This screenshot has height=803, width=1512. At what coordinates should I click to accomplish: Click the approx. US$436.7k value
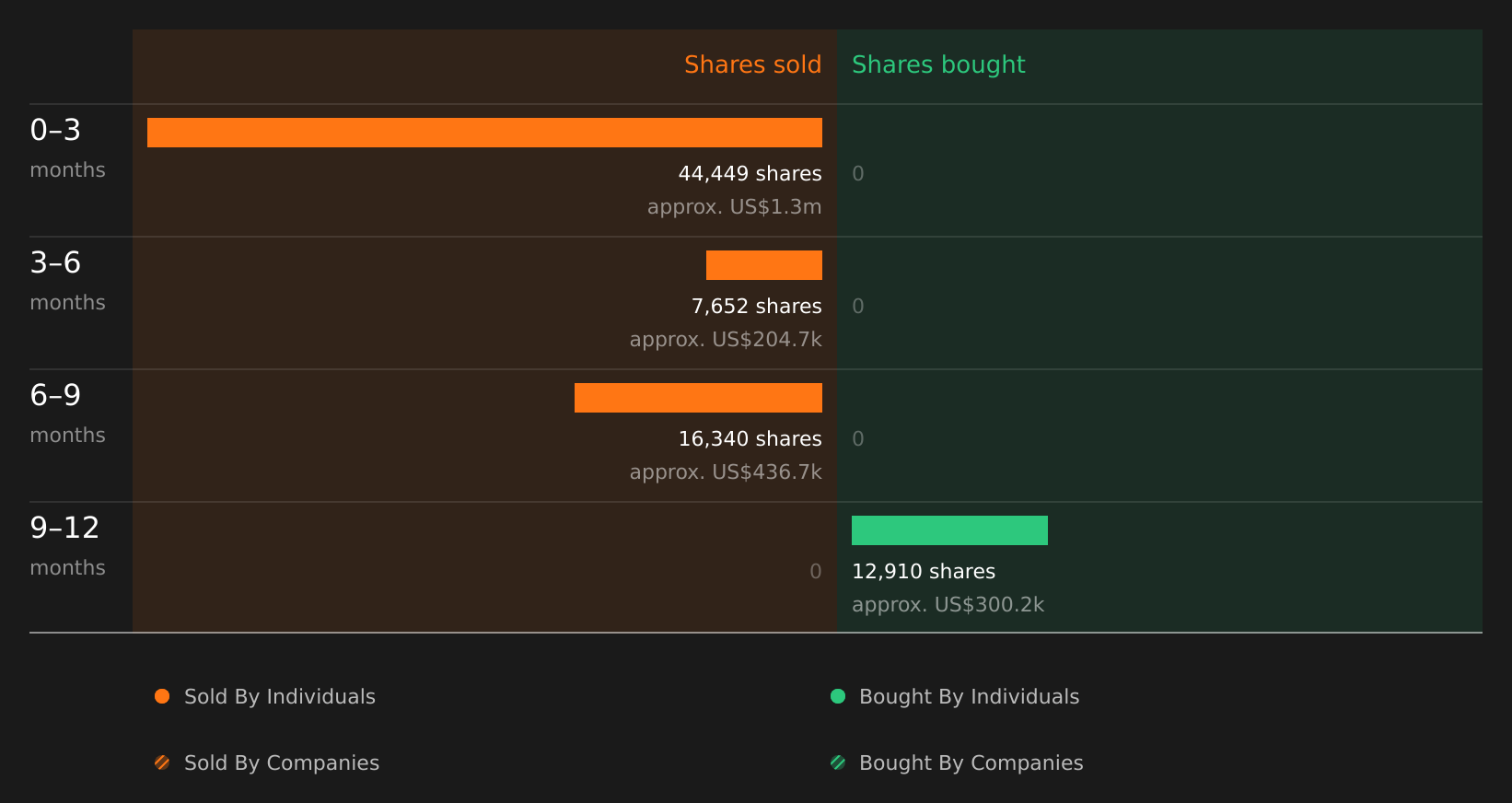[726, 472]
